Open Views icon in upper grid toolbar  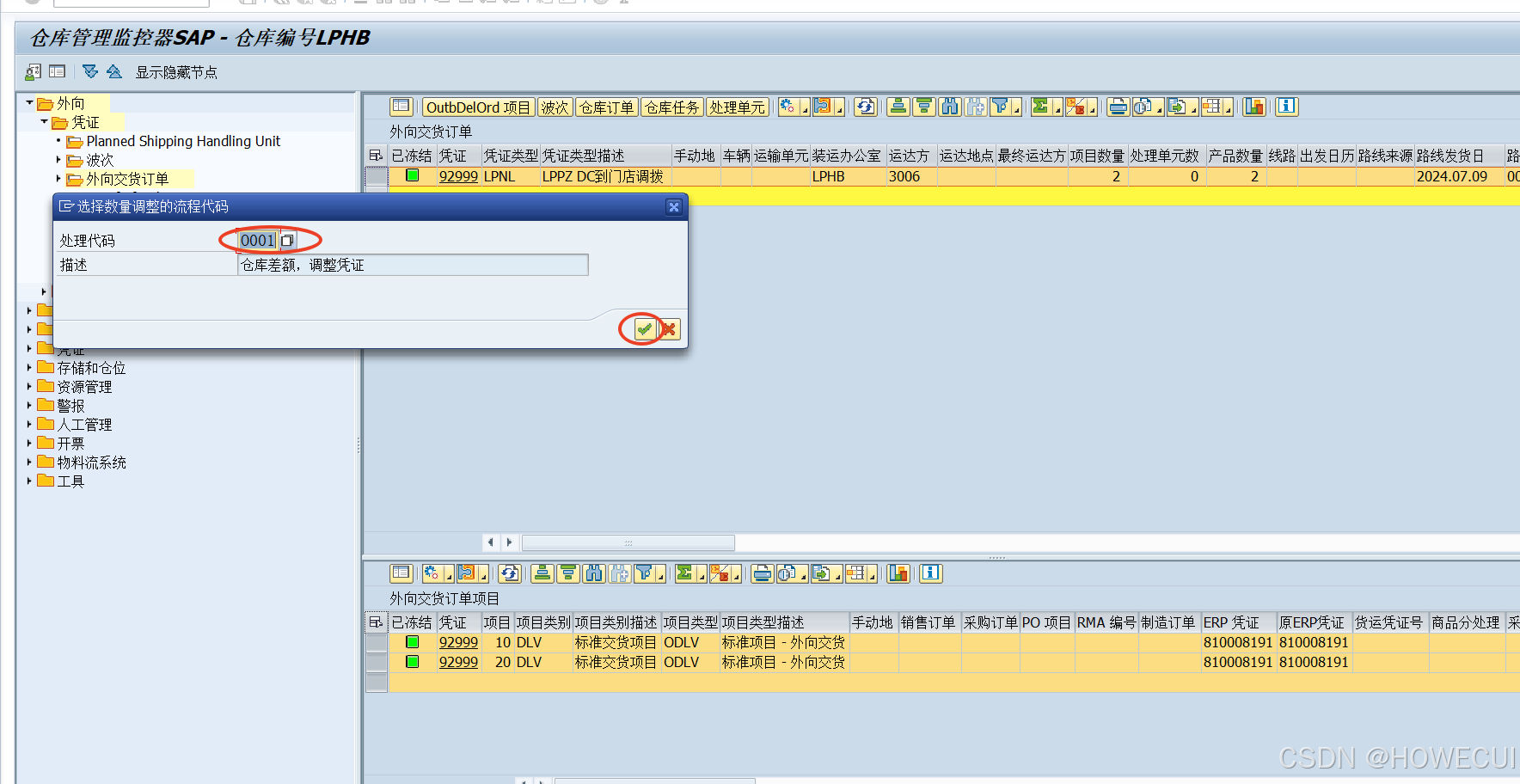point(1143,107)
